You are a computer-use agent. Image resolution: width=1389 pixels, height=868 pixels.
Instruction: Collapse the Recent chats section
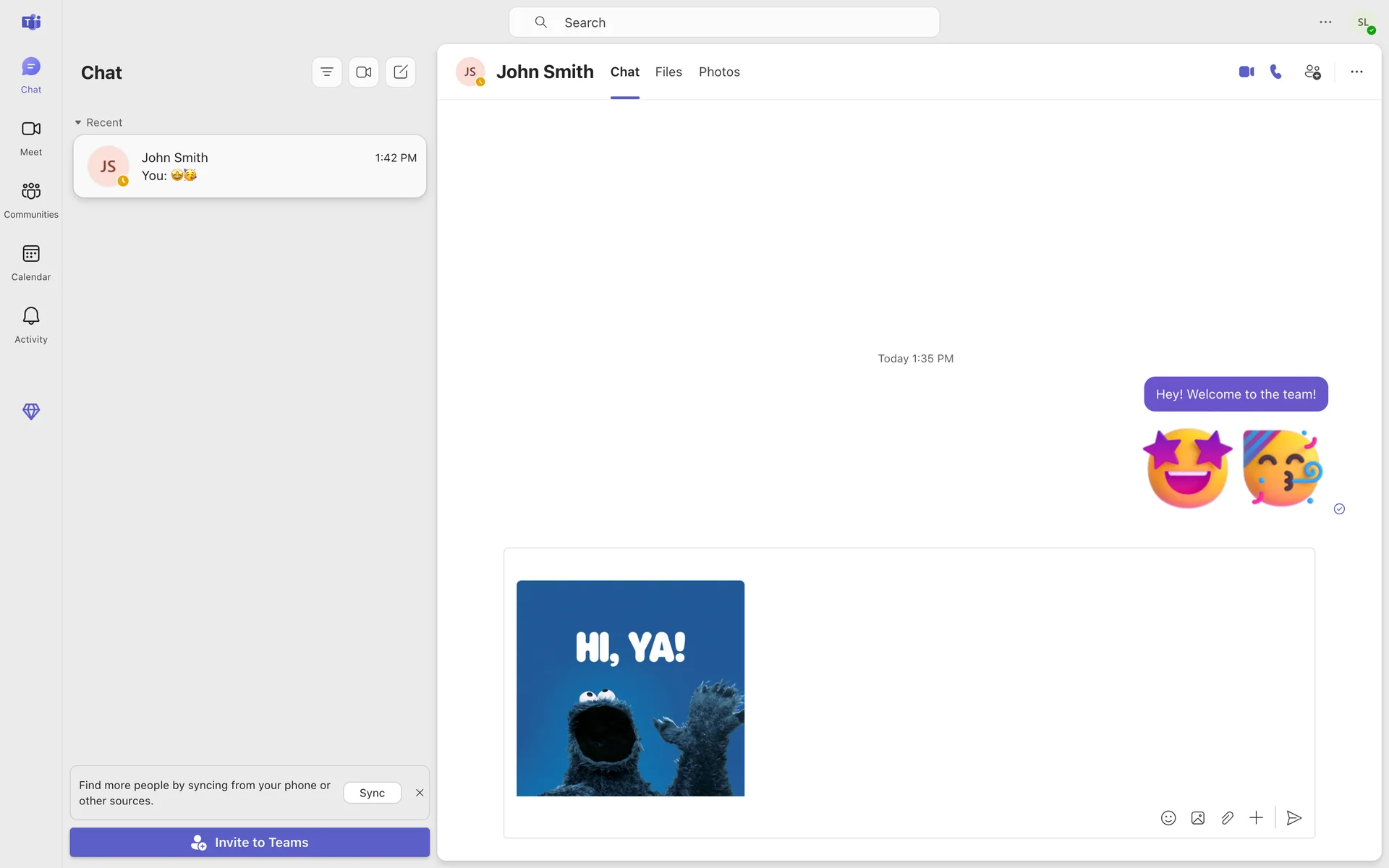pyautogui.click(x=78, y=123)
